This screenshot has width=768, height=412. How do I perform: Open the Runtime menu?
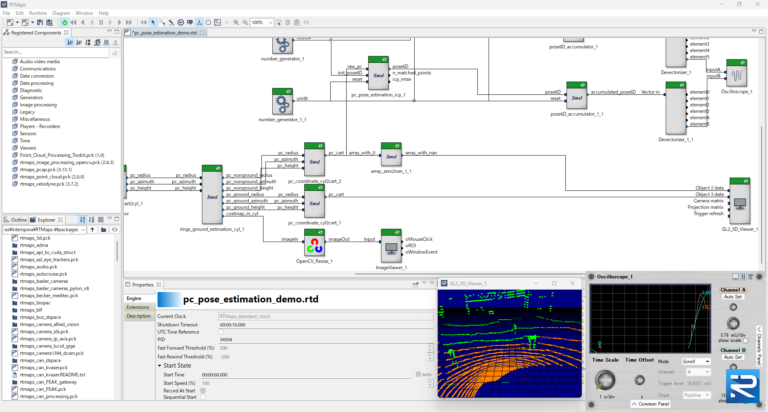click(x=38, y=13)
